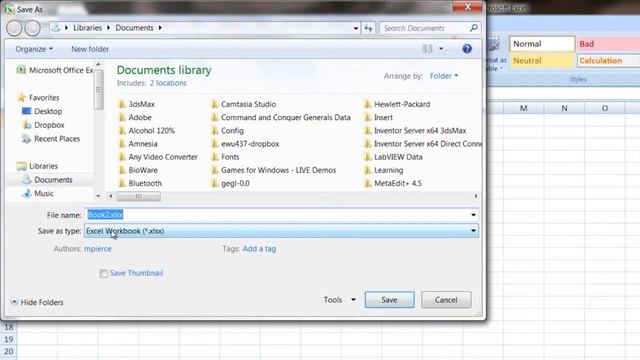Screen dimensions: 640x360
Task: Click the New folder button
Action: (90, 49)
